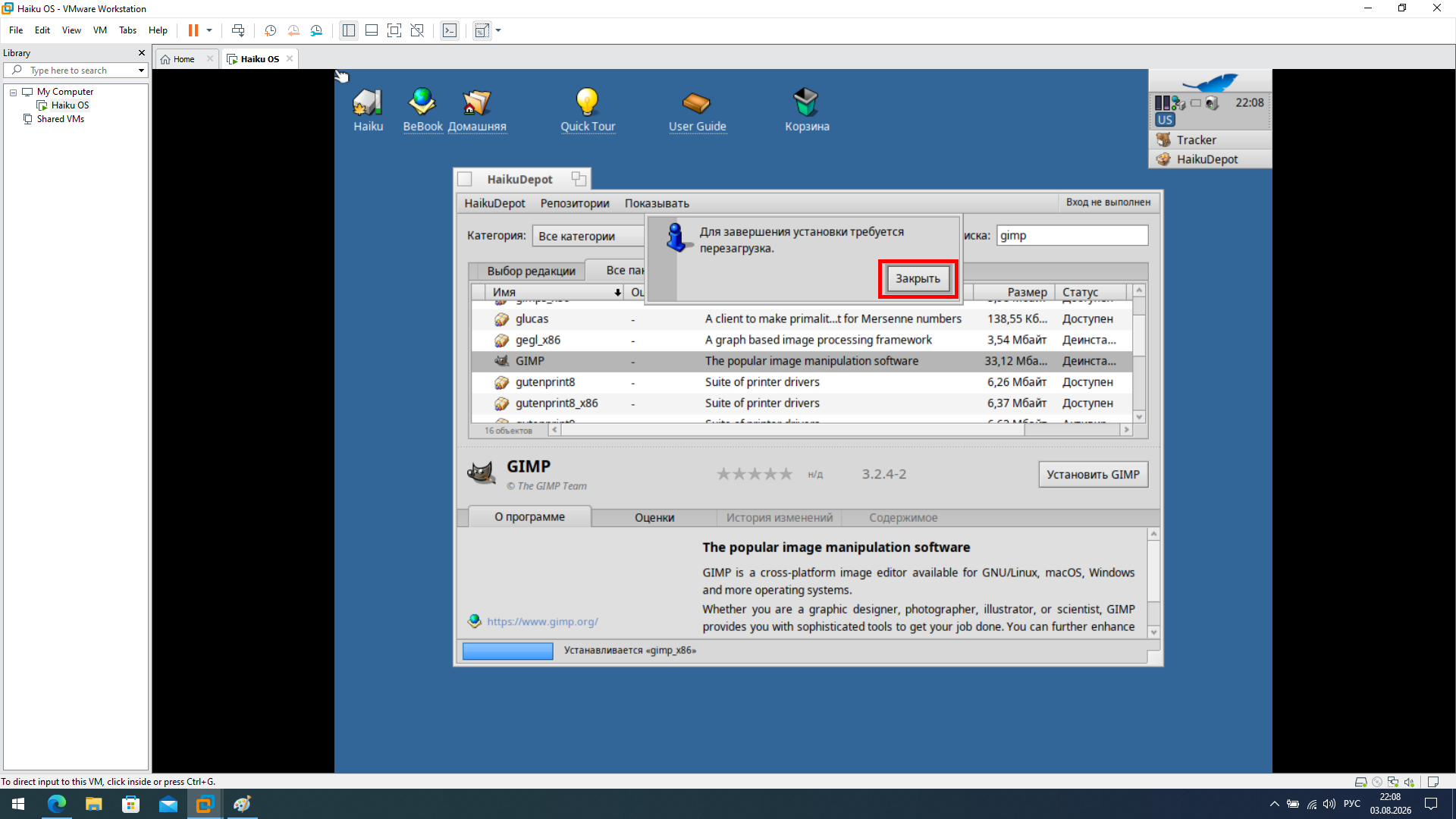
Task: Toggle Unity mode in VMware toolbar
Action: [417, 30]
